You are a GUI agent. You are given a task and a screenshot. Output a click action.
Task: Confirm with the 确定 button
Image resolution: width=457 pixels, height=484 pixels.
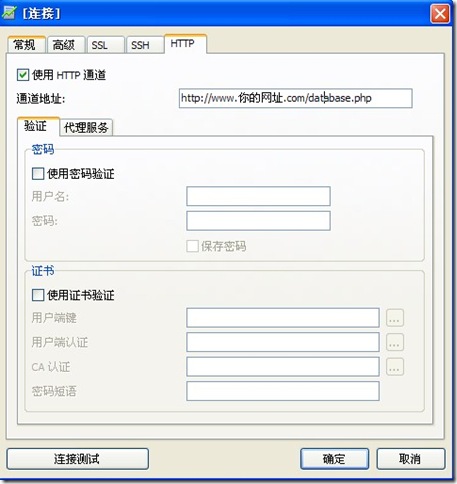click(x=334, y=459)
